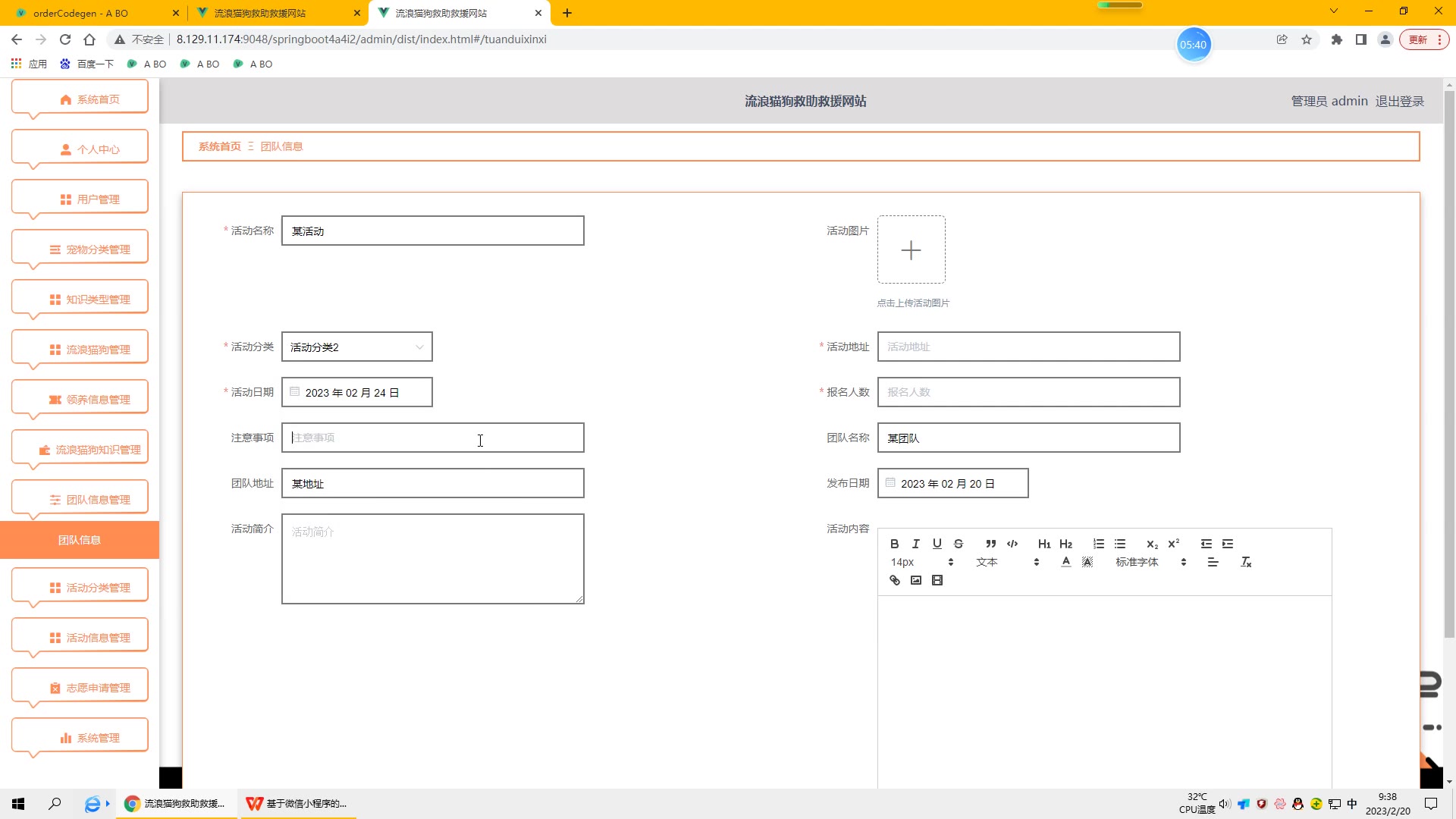Apply superscript formatting
Screen dimensions: 1456x819
1174,544
